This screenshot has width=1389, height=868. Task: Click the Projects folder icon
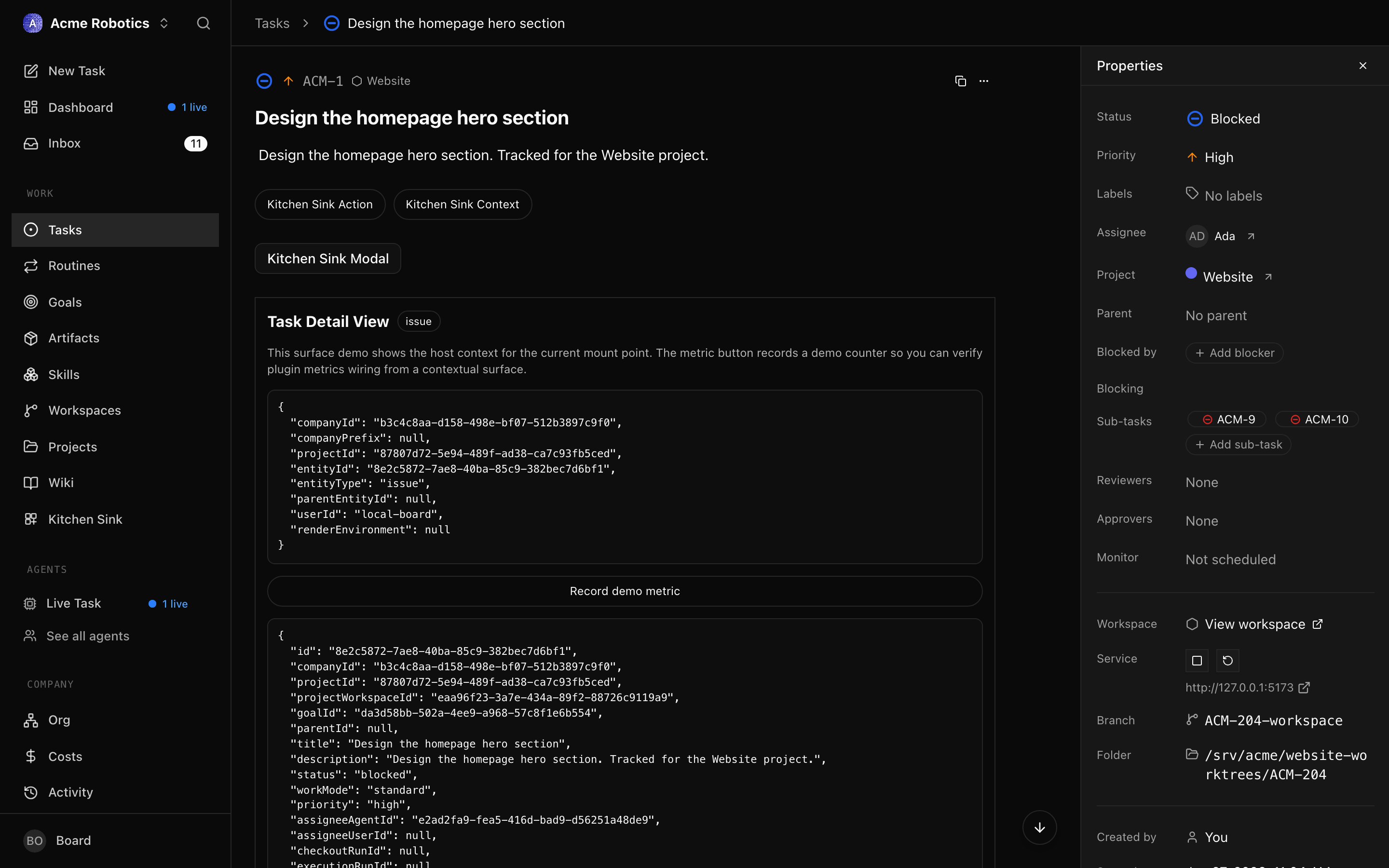point(31,447)
